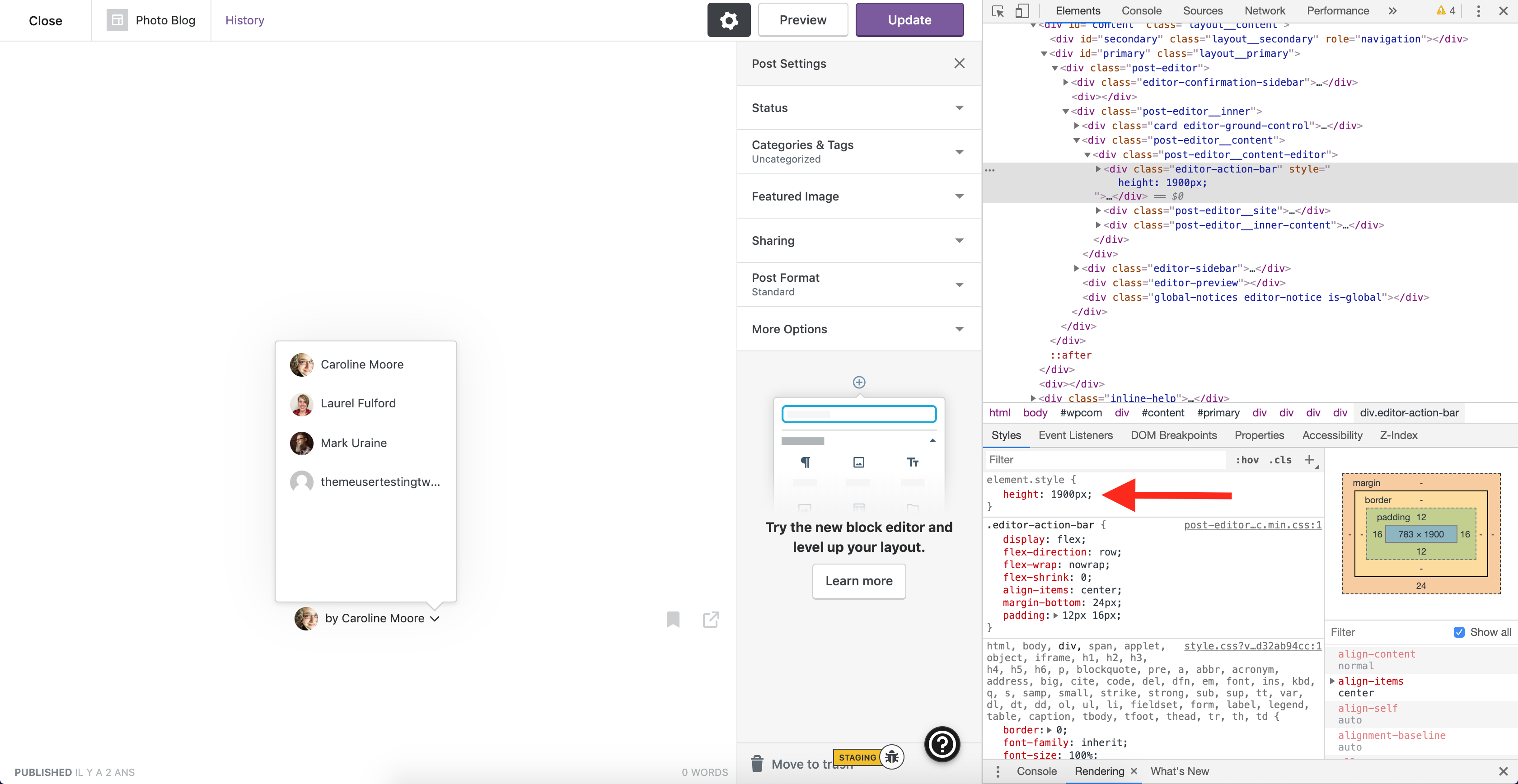
Task: Select the text formatting icon in the popup
Action: click(912, 462)
